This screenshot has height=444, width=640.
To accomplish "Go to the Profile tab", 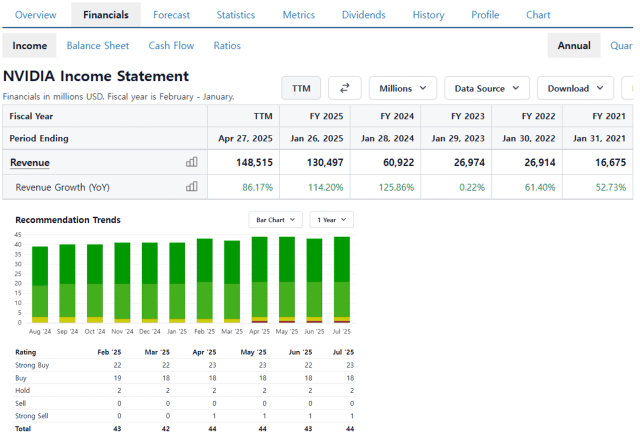I will [x=485, y=15].
